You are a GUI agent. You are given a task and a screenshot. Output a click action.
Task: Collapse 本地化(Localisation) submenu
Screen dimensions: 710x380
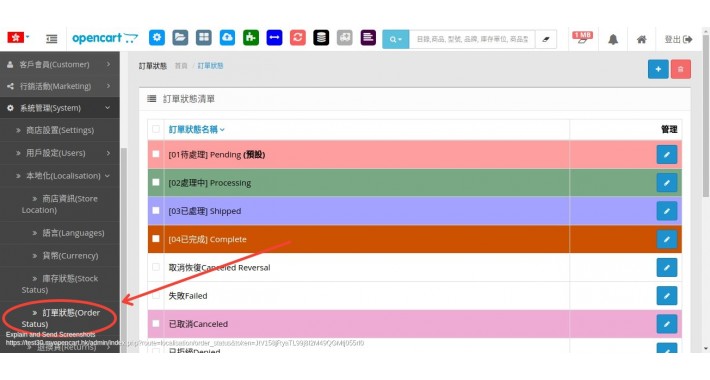pyautogui.click(x=60, y=176)
